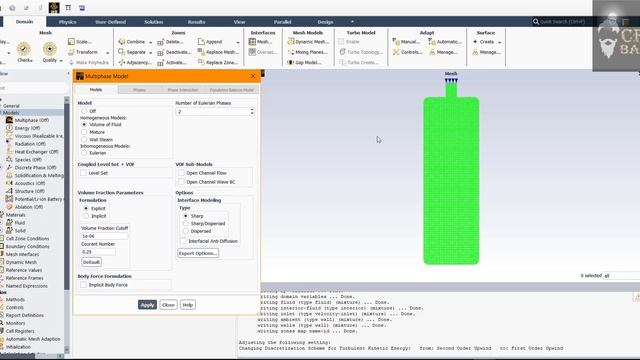The width and height of the screenshot is (640, 360).
Task: Open the Transform dropdown arrow
Action: click(x=107, y=53)
